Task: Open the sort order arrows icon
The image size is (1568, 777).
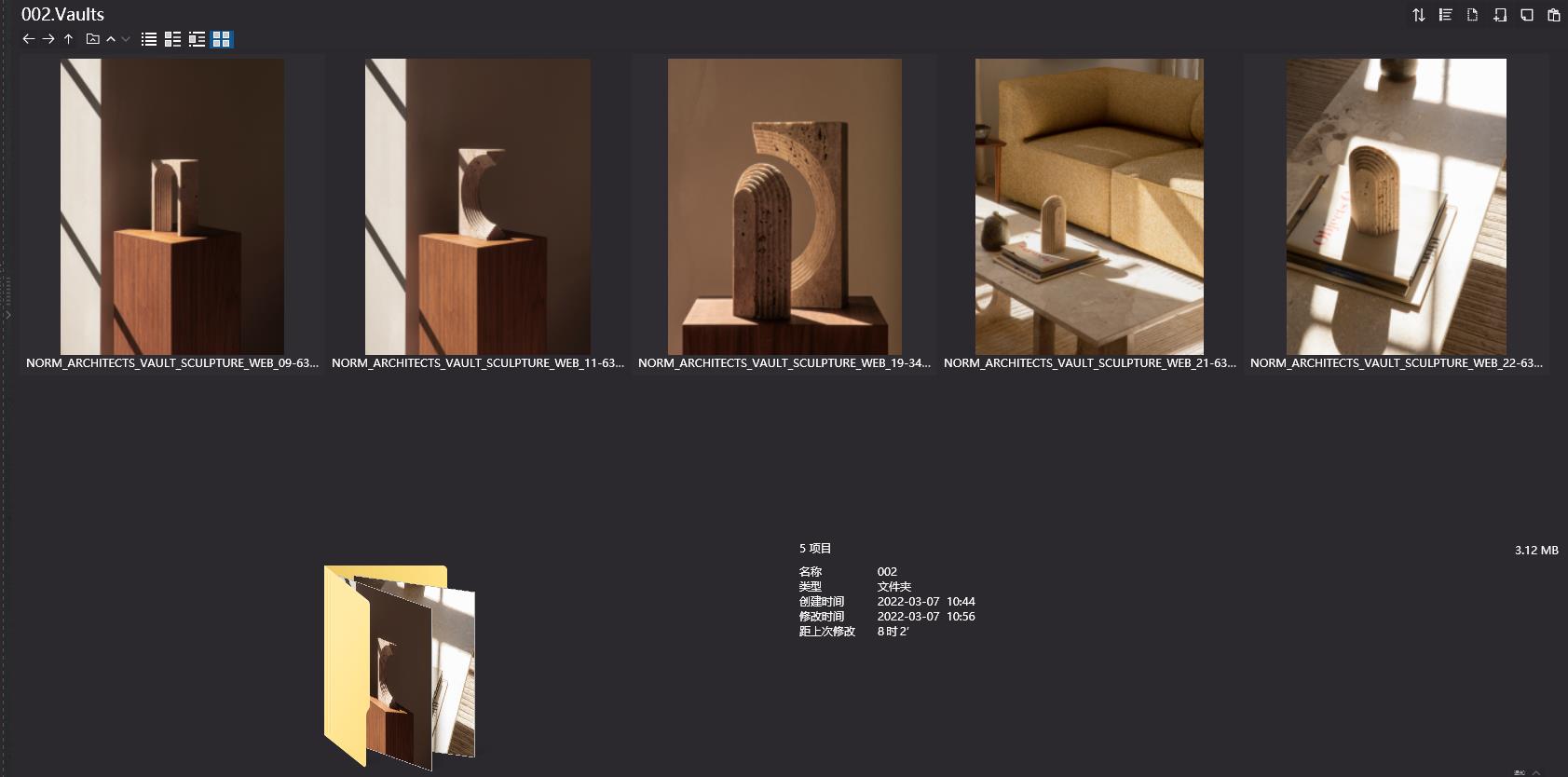Action: coord(1418,15)
